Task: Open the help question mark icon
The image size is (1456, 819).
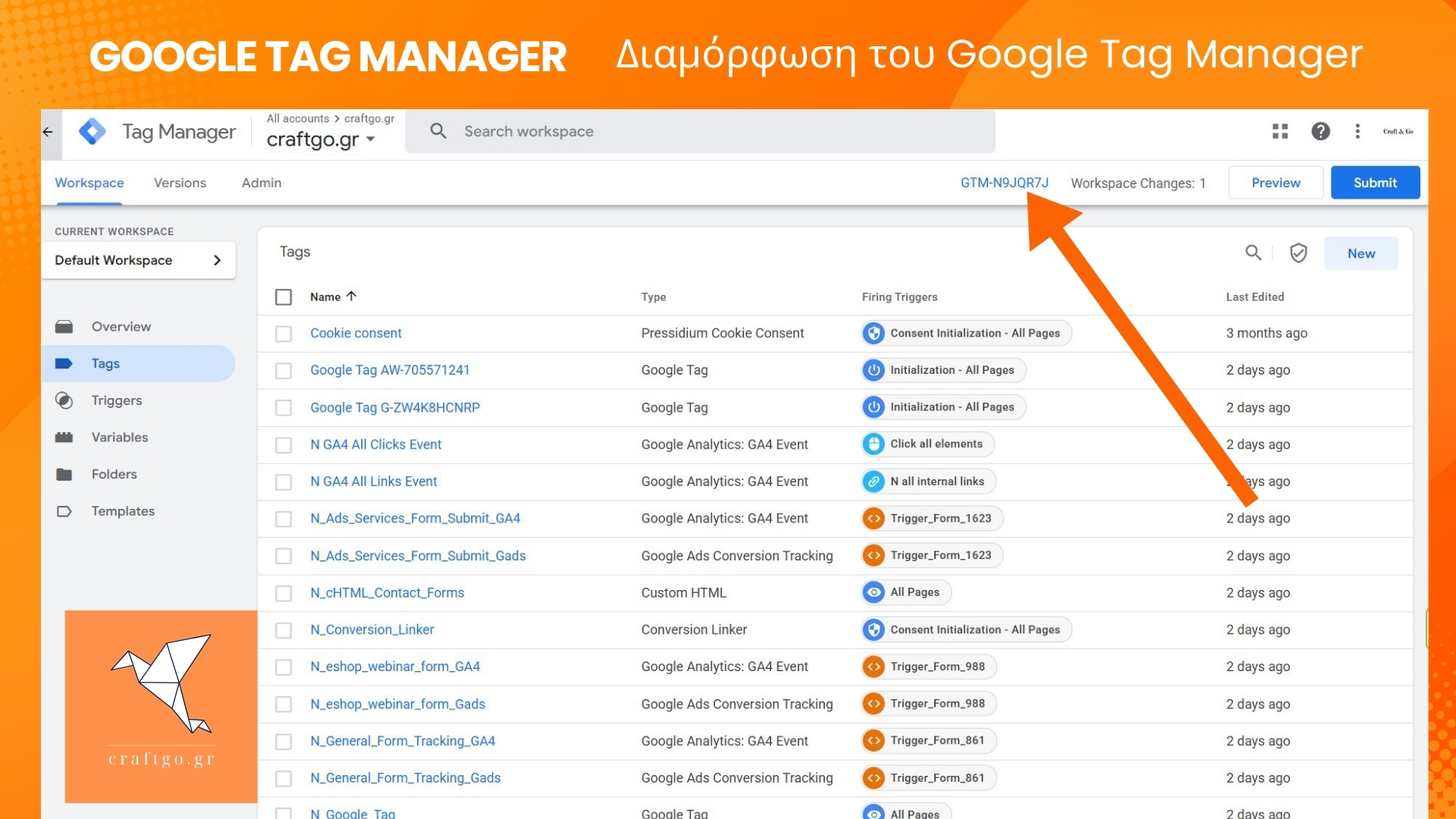Action: 1320,131
